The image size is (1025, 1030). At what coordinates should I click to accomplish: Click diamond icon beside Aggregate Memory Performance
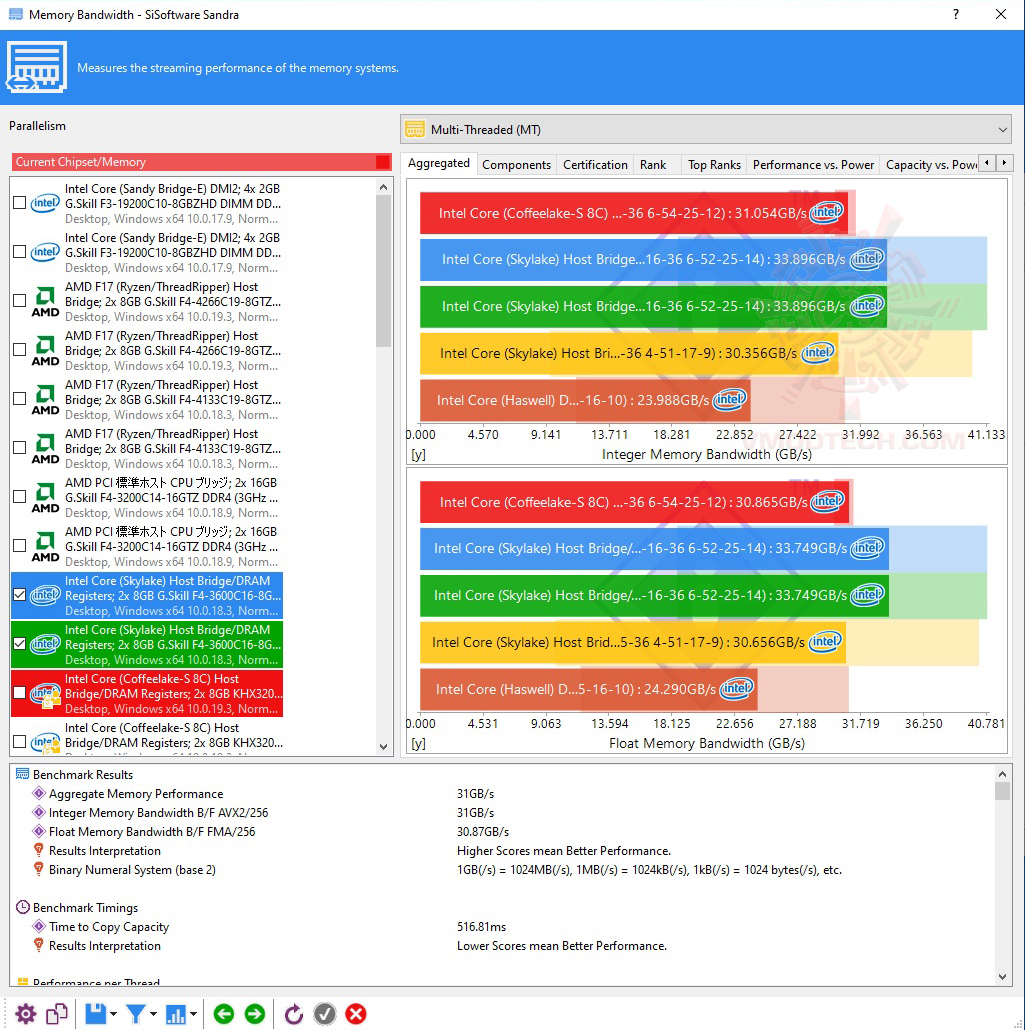pyautogui.click(x=39, y=793)
